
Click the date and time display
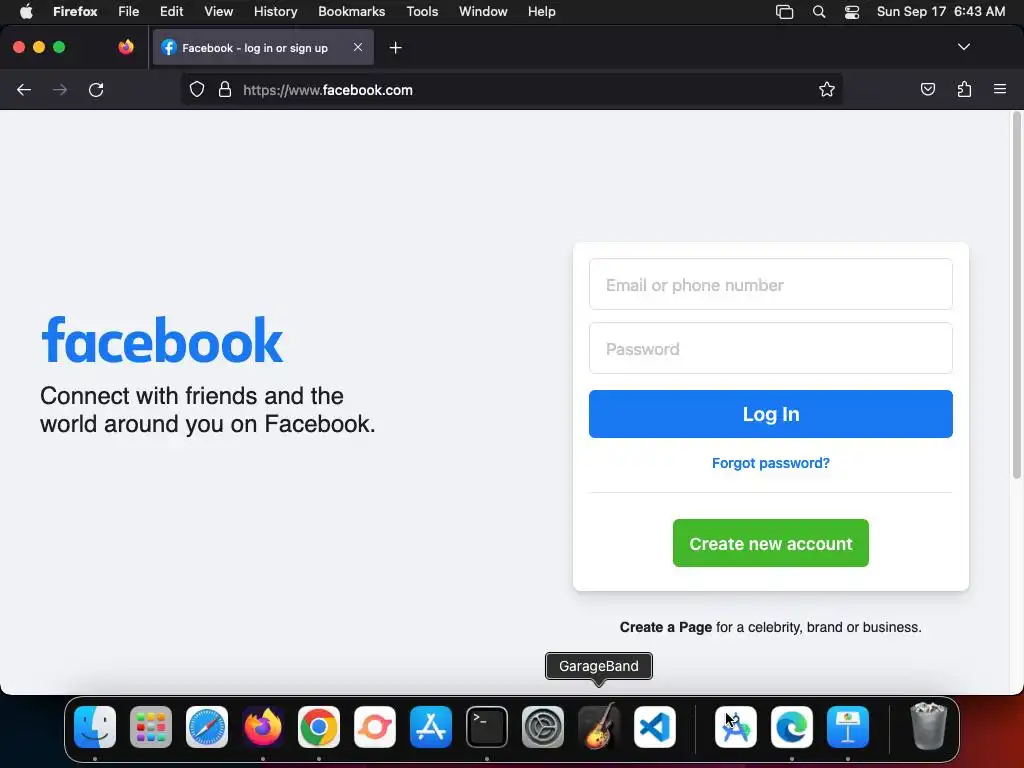(x=940, y=12)
